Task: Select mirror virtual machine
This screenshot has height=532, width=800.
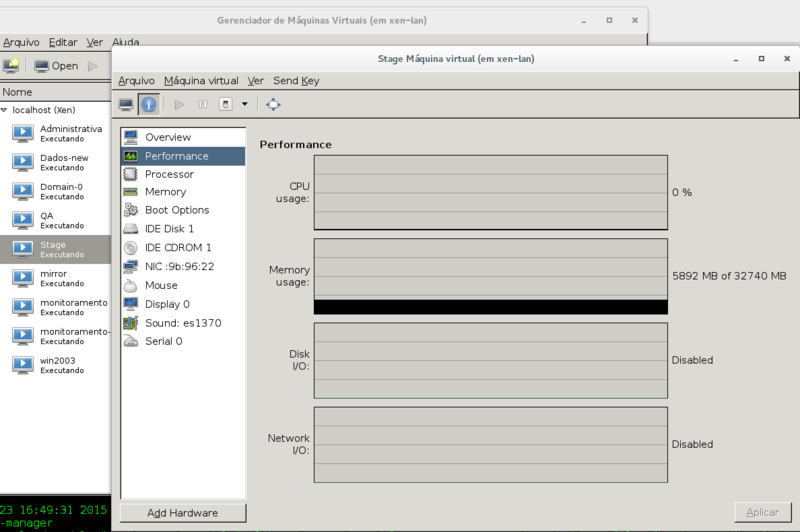Action: click(x=56, y=278)
